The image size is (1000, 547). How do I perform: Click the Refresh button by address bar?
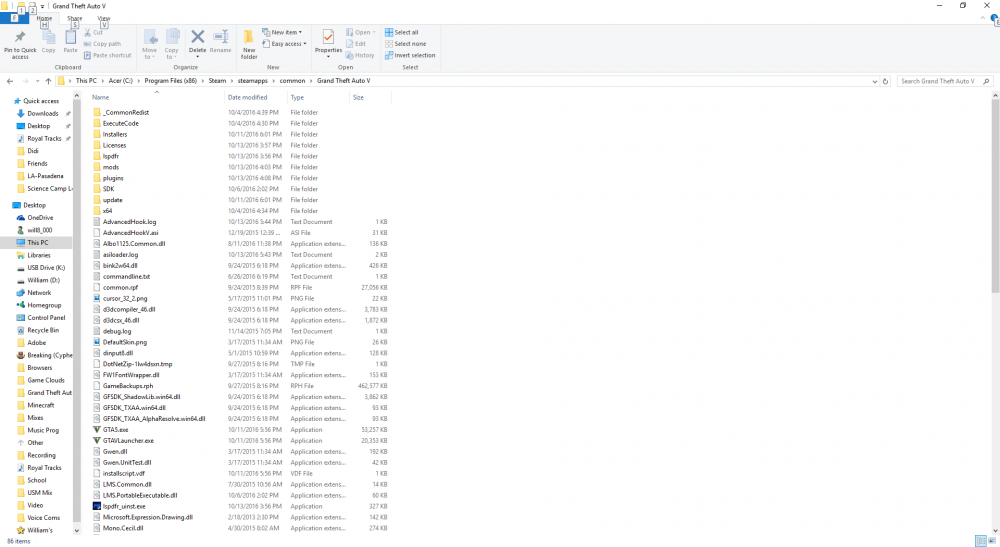click(x=885, y=81)
